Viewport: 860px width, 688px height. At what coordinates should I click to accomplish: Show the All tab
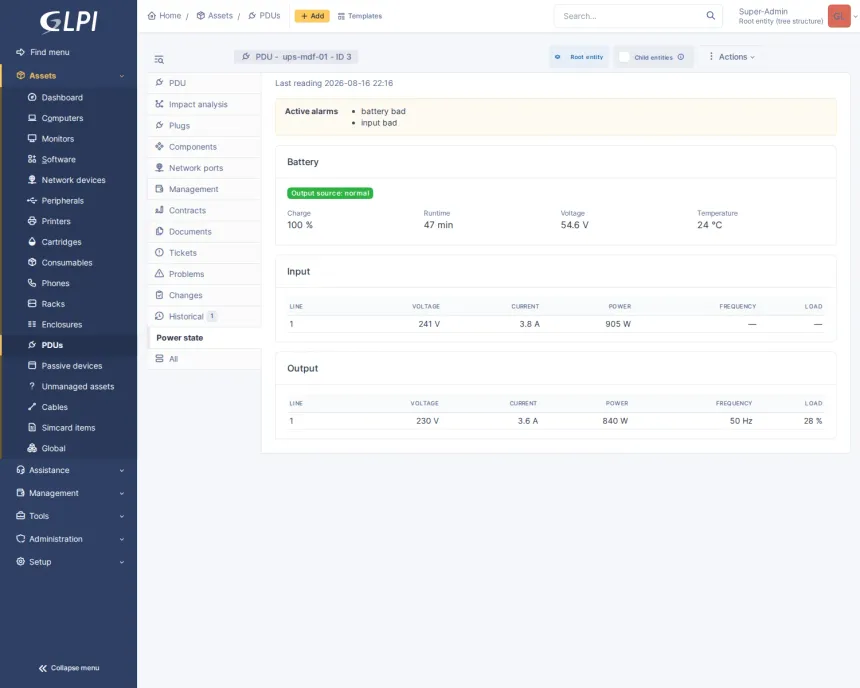pyautogui.click(x=204, y=359)
